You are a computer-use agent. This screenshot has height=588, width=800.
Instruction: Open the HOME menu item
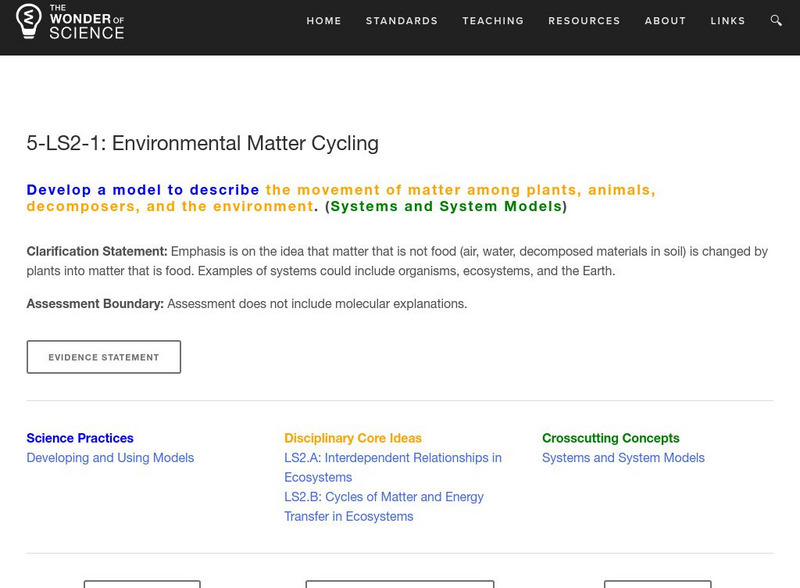(x=323, y=20)
